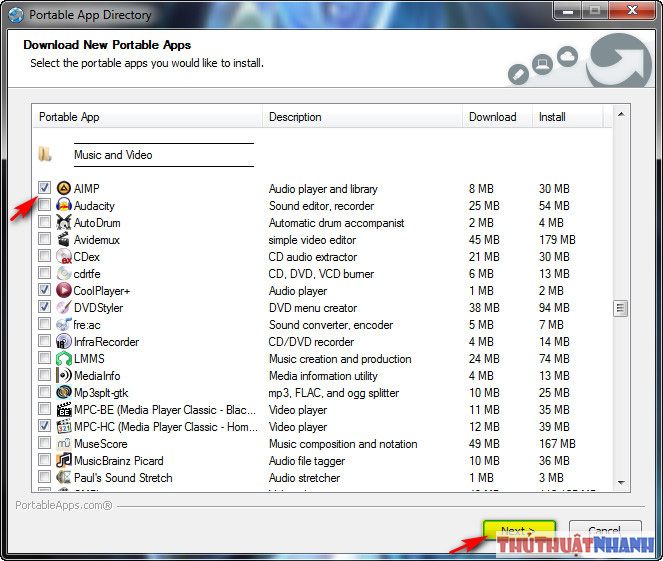This screenshot has width=663, height=561.
Task: Click the Mp3splt-gtk app icon
Action: [63, 392]
